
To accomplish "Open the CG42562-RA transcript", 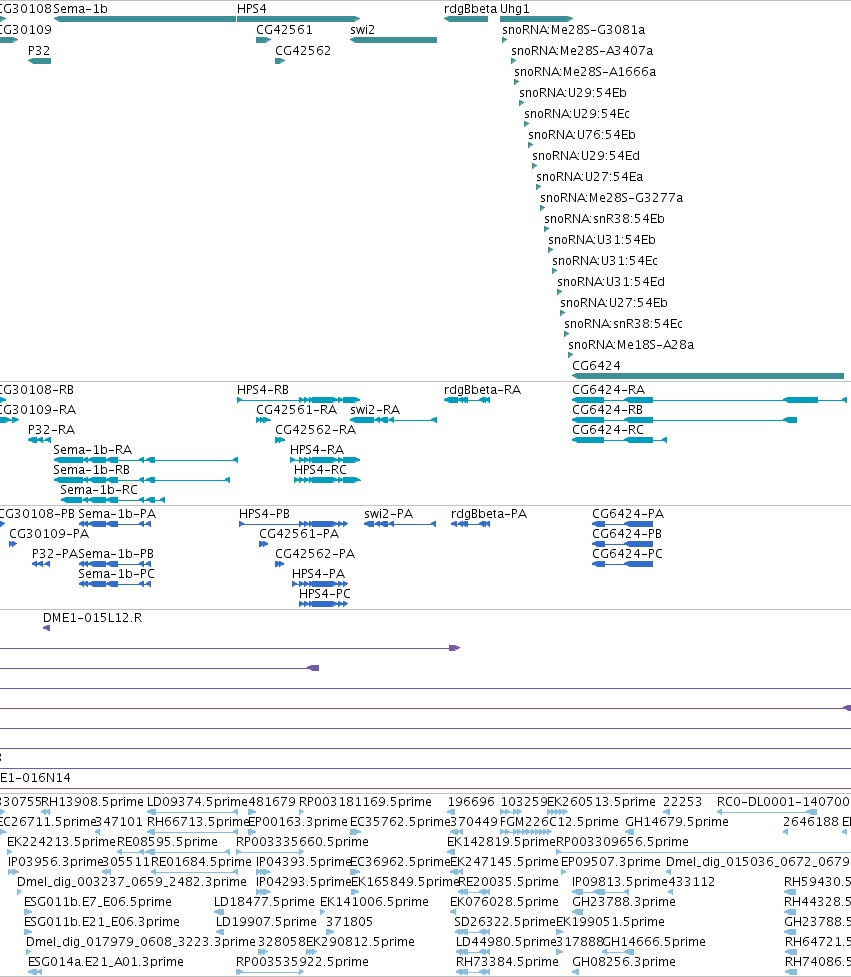I will coord(280,440).
